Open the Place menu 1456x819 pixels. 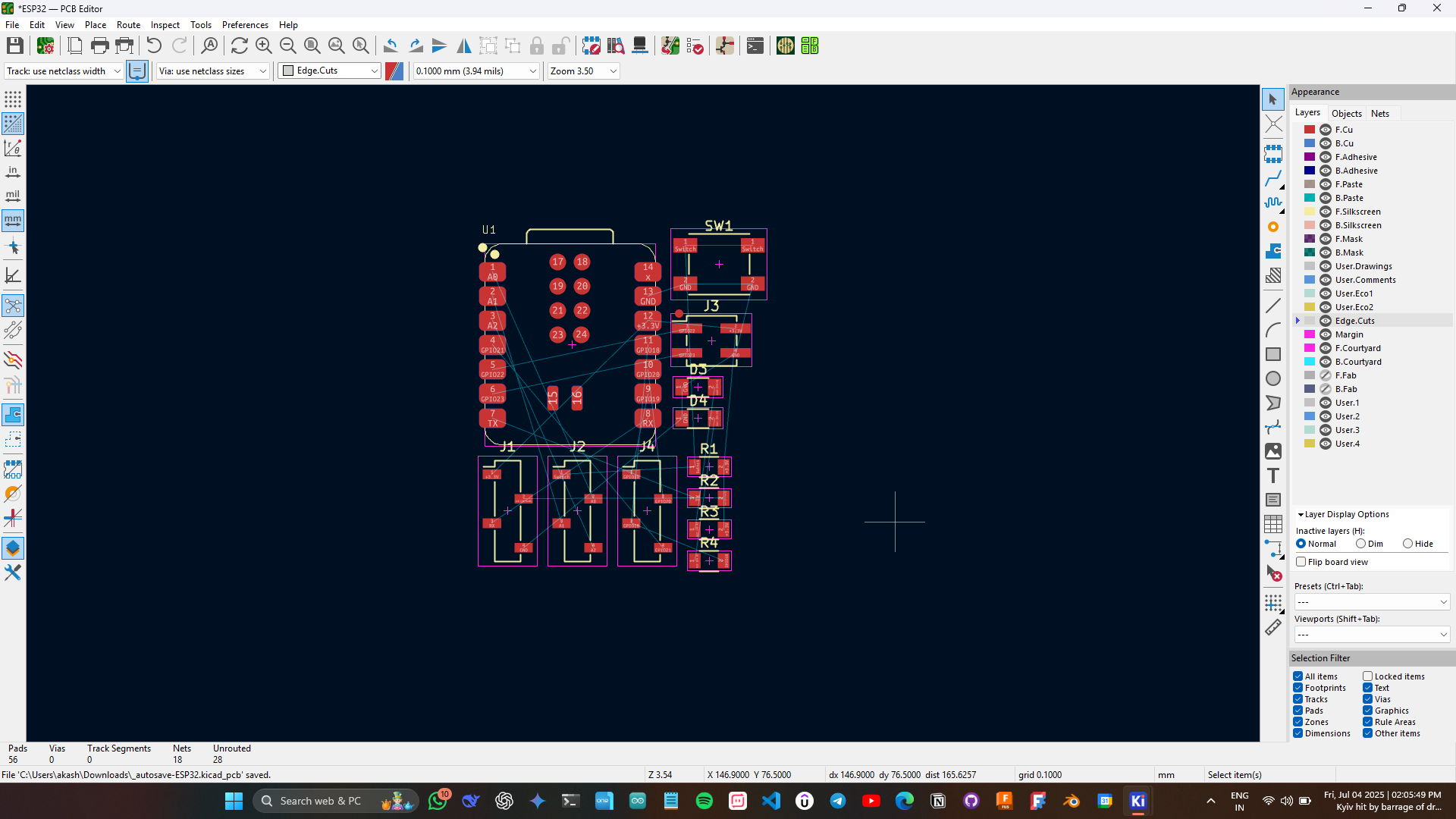tap(96, 25)
